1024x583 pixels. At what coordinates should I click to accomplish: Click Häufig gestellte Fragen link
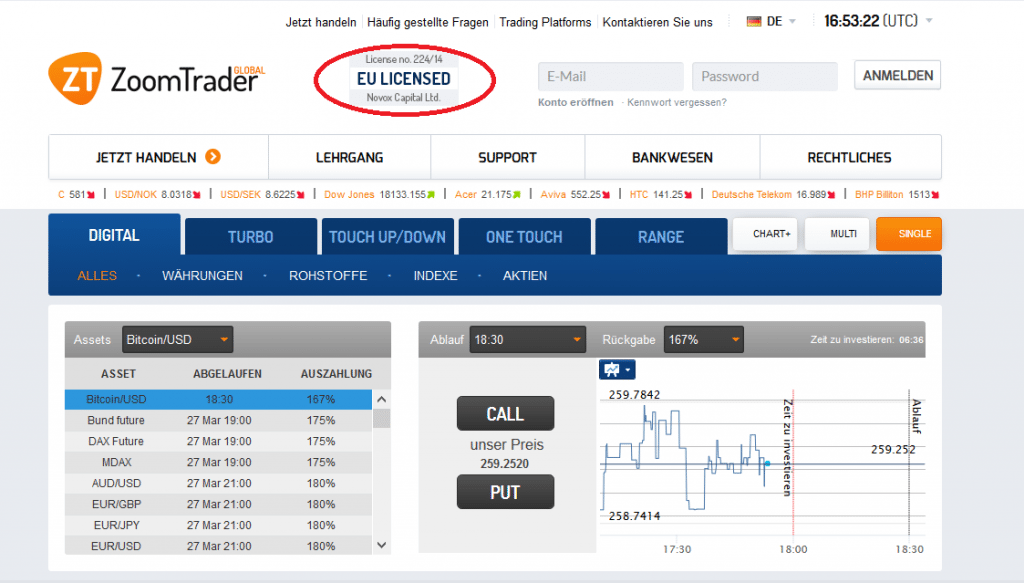pyautogui.click(x=428, y=22)
